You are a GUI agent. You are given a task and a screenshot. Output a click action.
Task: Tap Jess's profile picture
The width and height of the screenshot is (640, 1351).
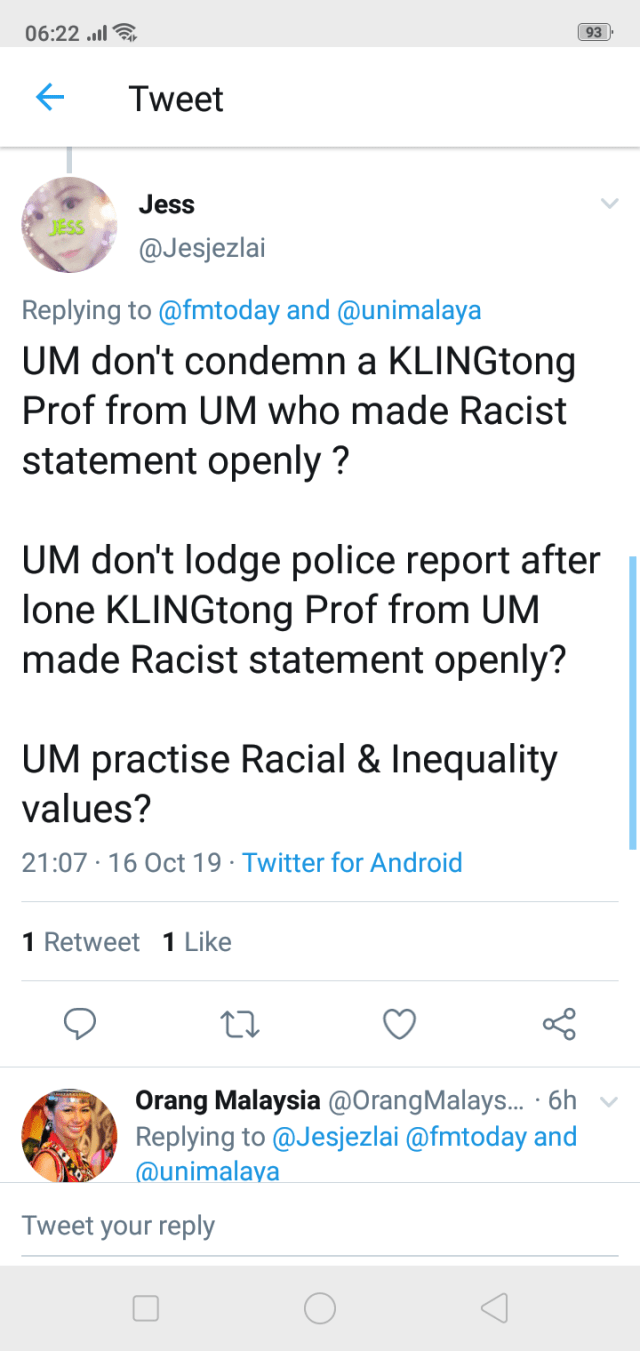pos(69,225)
